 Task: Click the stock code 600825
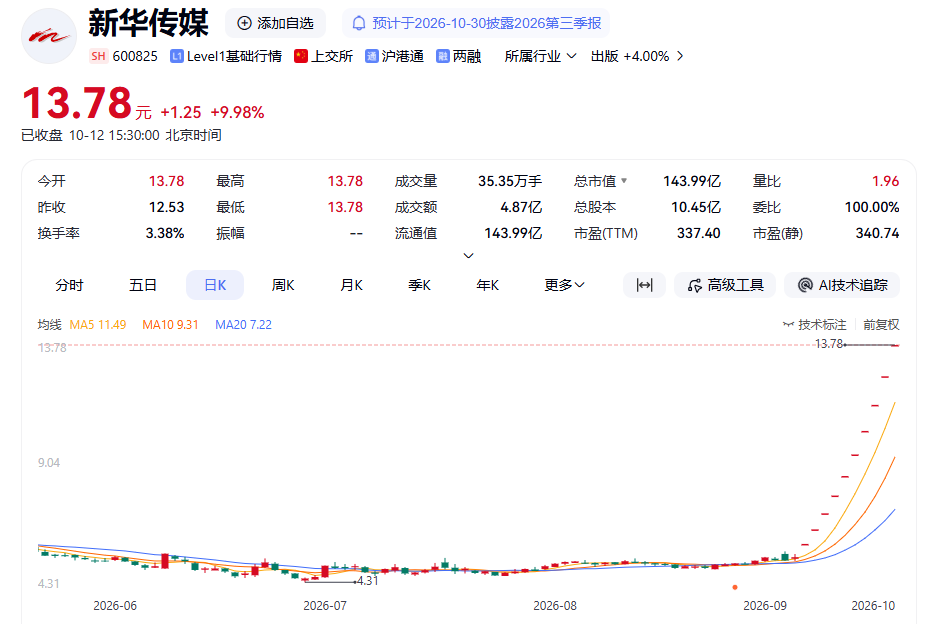pyautogui.click(x=135, y=56)
